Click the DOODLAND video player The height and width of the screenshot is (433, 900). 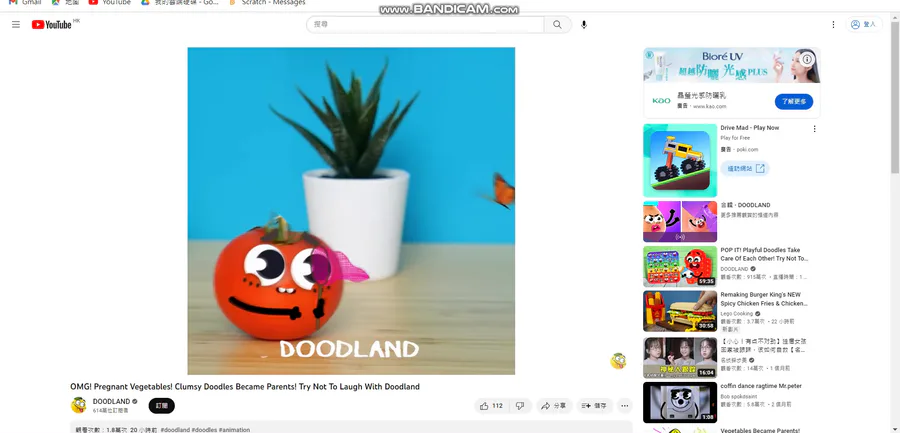(x=351, y=211)
